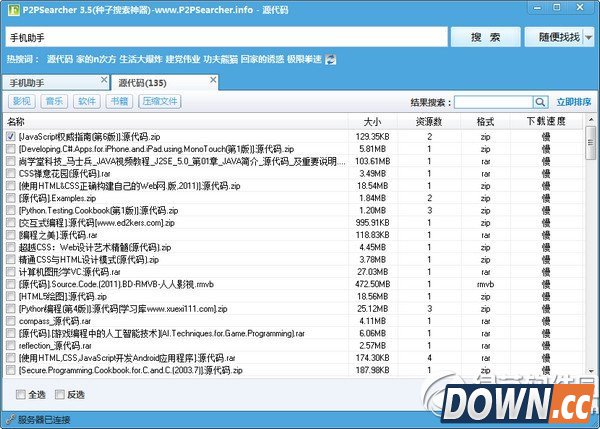Open the 随便找找 dropdown arrow
Screen dimensions: 600x429
589,37
